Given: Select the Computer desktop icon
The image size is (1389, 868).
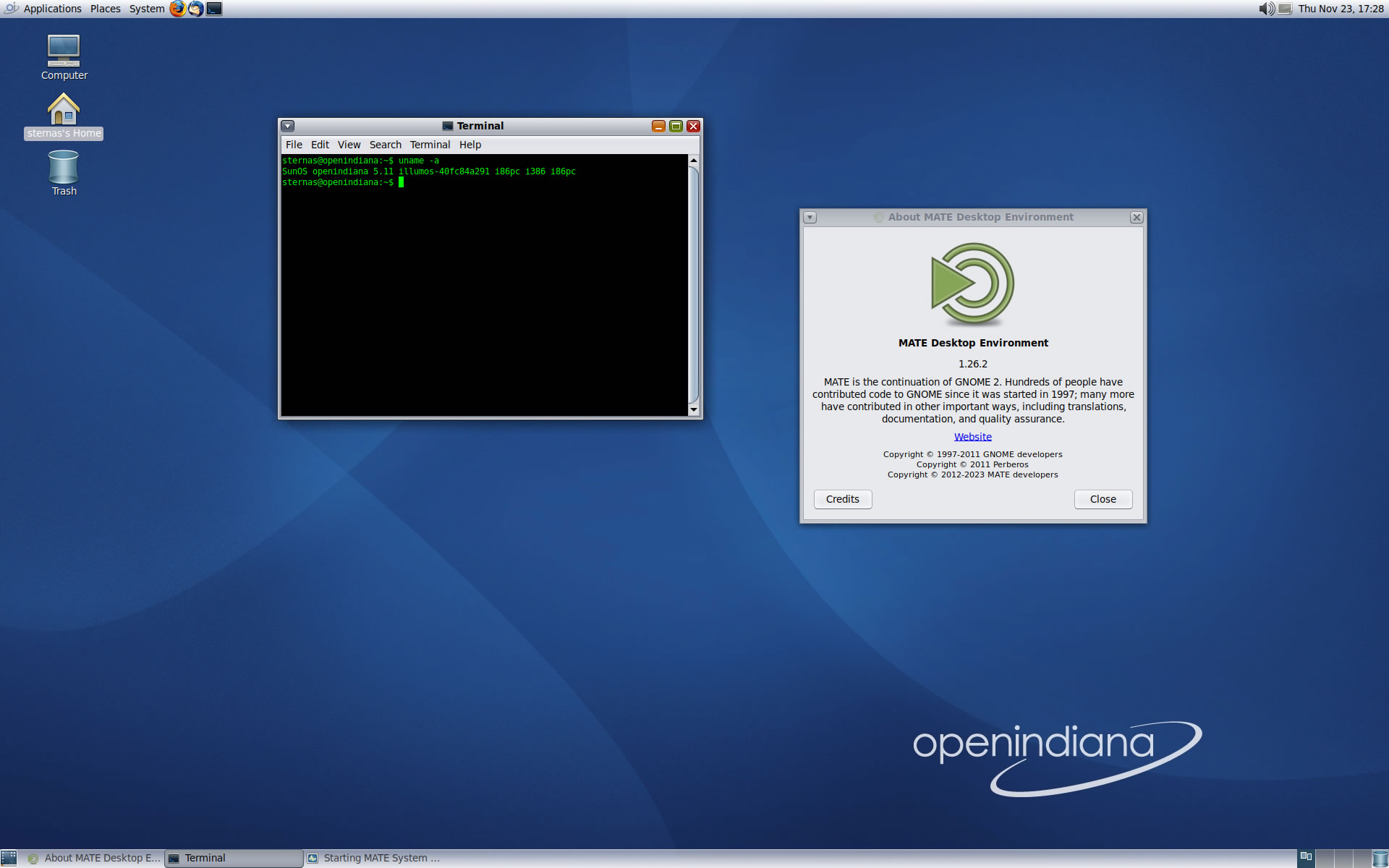Looking at the screenshot, I should tap(64, 58).
